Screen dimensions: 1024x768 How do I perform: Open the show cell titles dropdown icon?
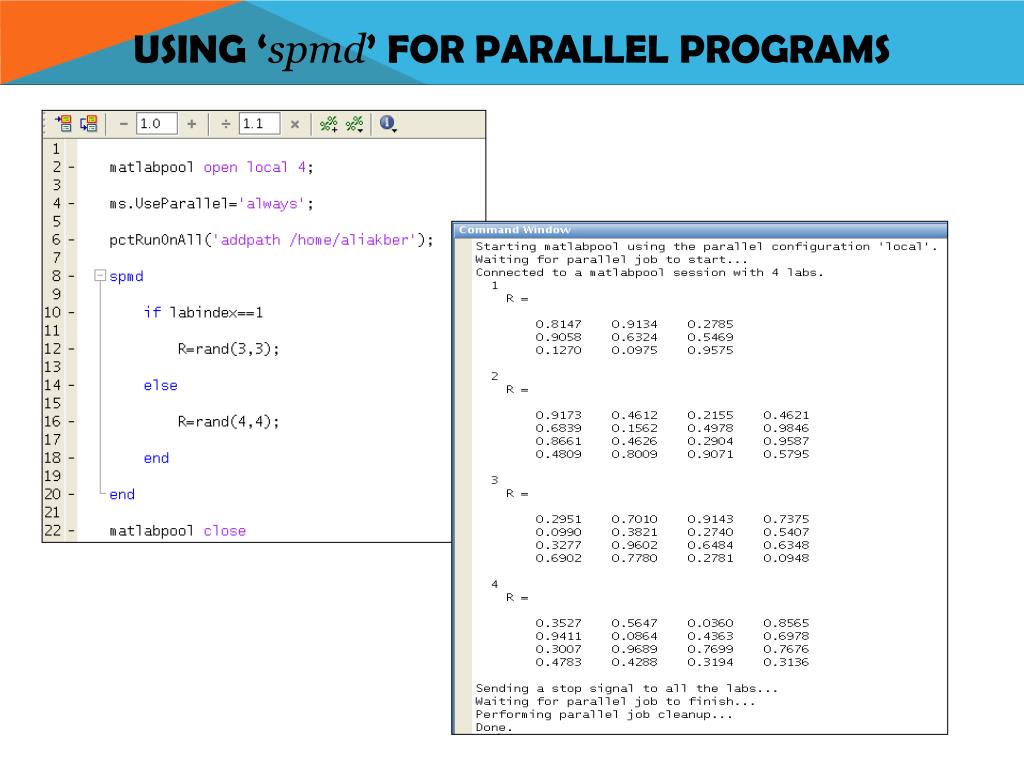(355, 124)
